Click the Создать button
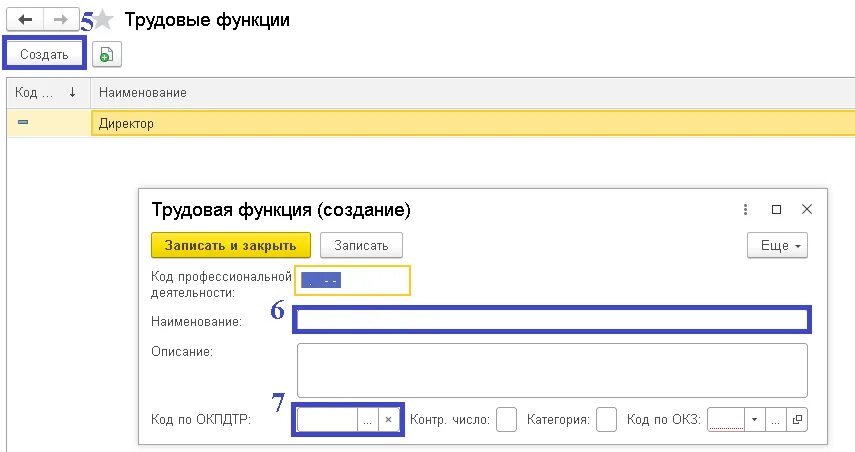The width and height of the screenshot is (855, 452). 44,55
